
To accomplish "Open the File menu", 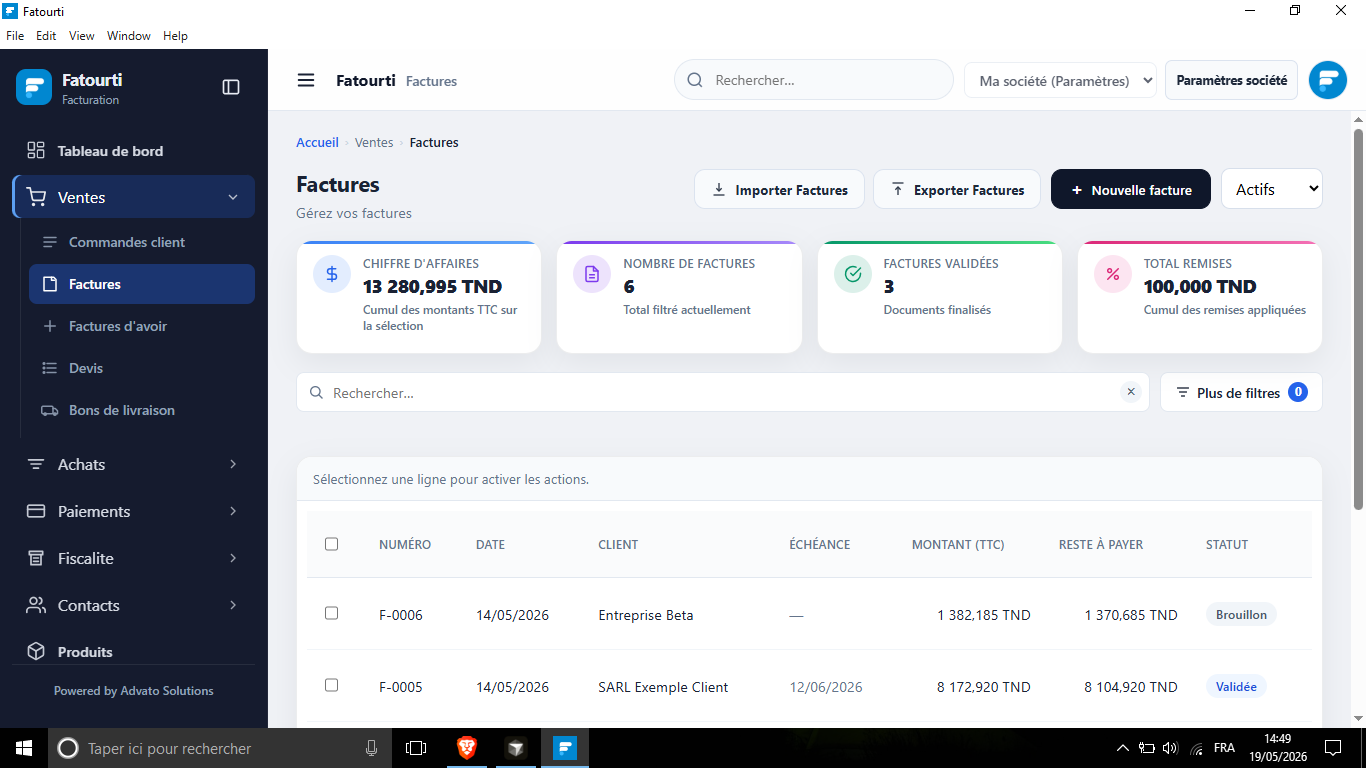I will [15, 36].
